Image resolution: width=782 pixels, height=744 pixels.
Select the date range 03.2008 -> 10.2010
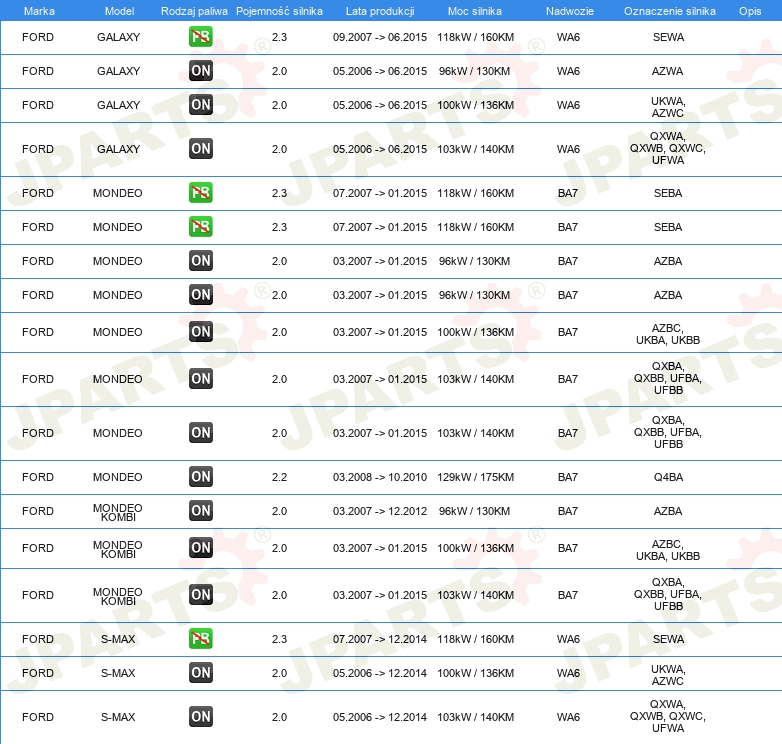point(380,477)
